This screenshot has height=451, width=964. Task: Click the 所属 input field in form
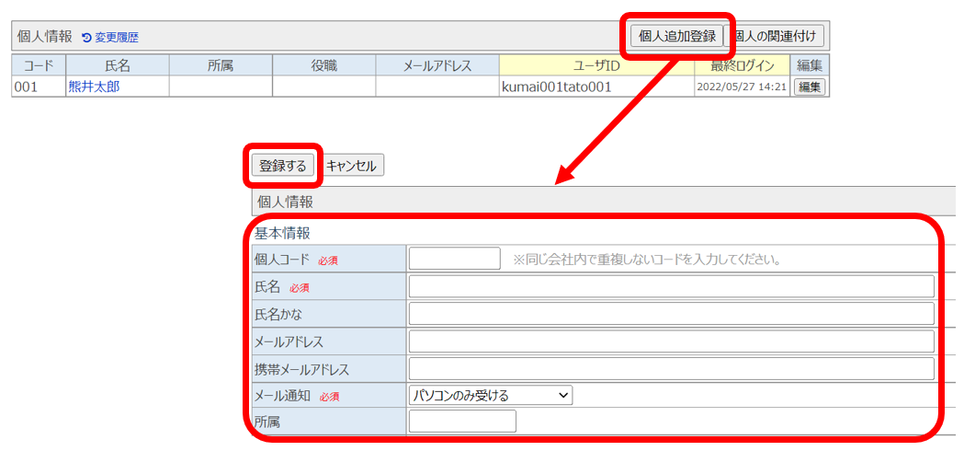click(463, 421)
